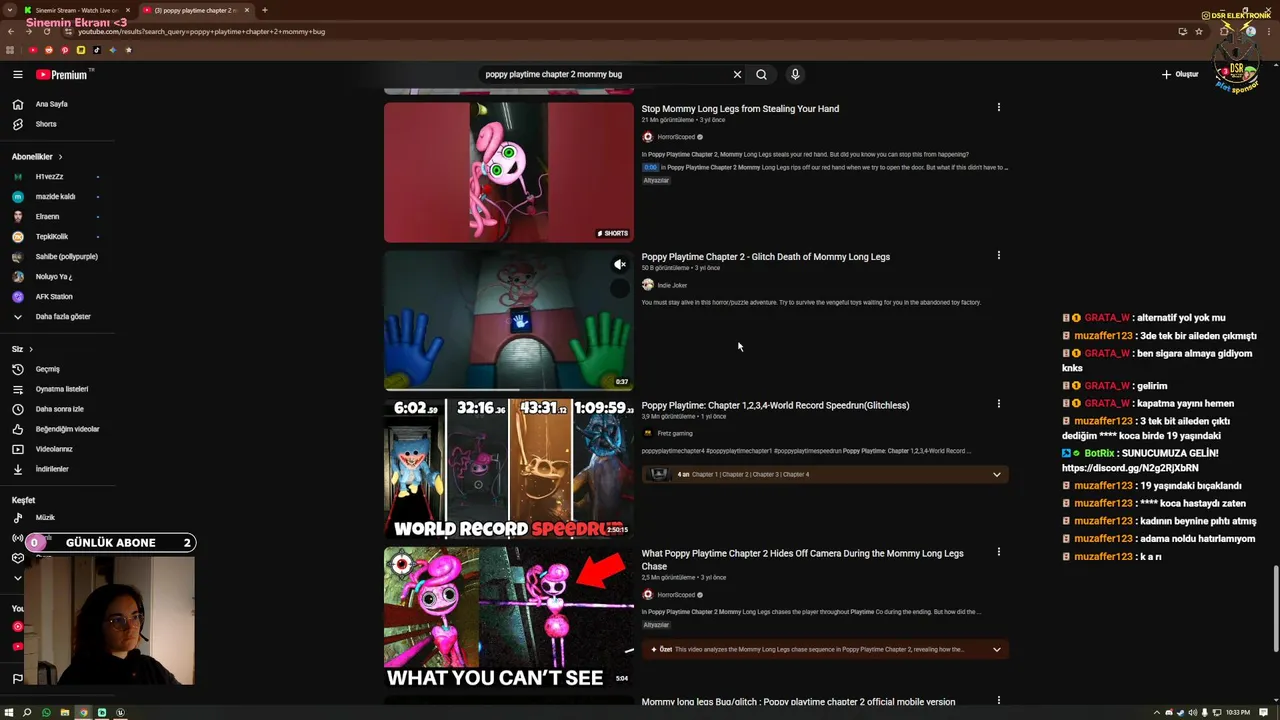Run search with magnifier button
The image size is (1280, 720).
tap(761, 74)
